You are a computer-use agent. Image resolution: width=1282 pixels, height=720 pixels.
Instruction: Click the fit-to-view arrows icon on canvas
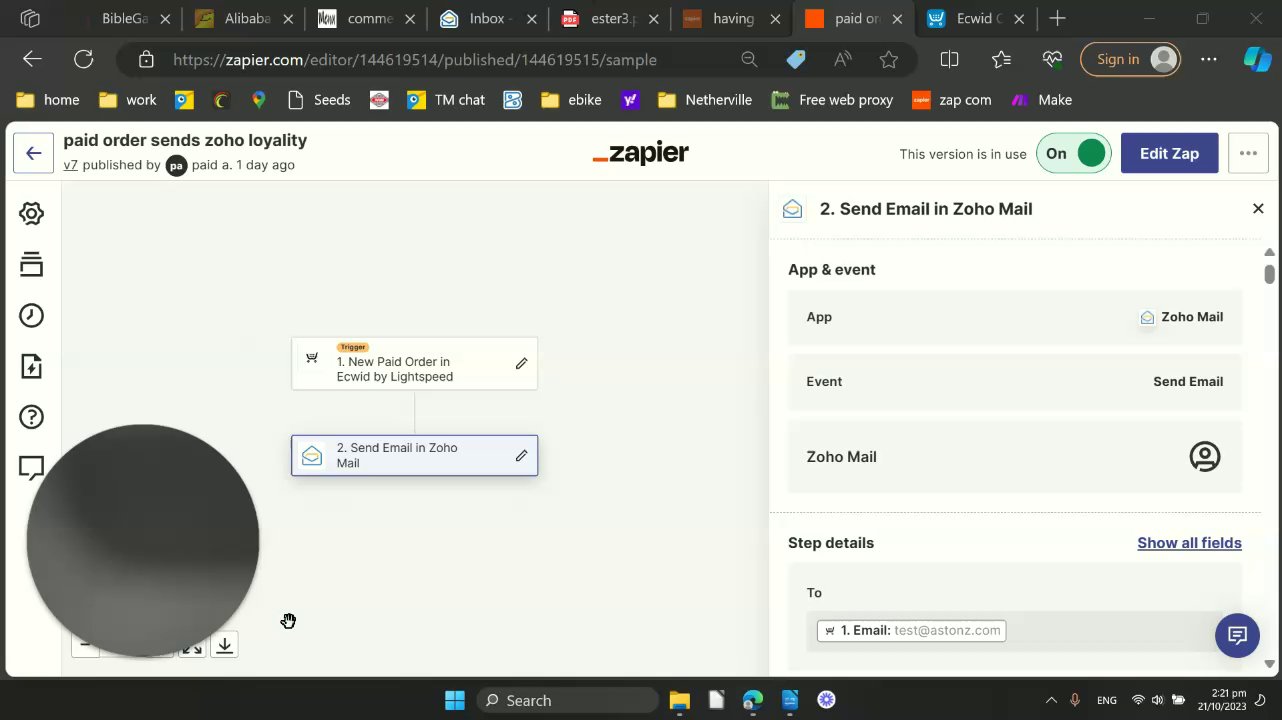point(192,646)
